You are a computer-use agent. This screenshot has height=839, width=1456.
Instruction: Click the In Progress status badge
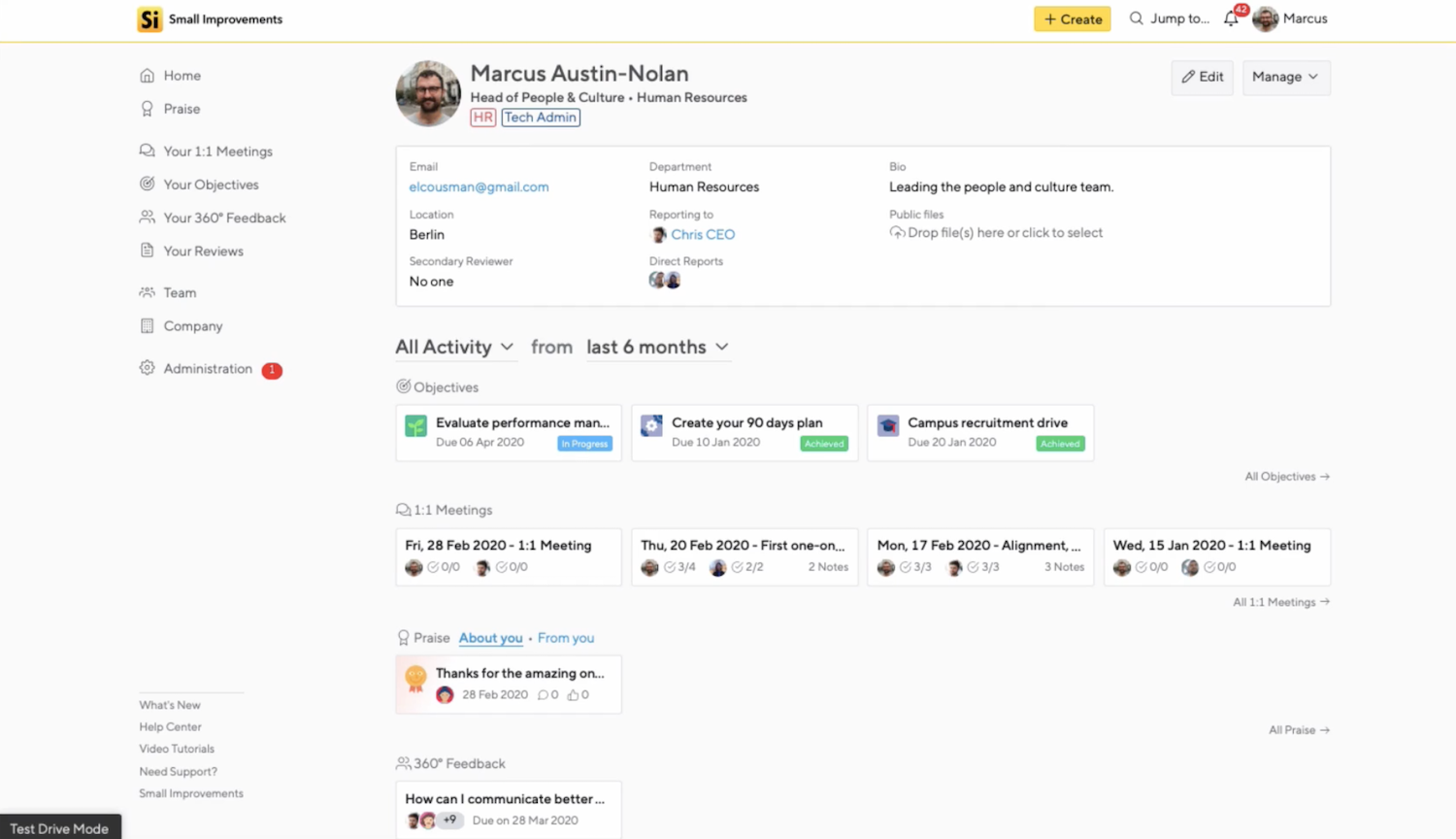[x=583, y=443]
